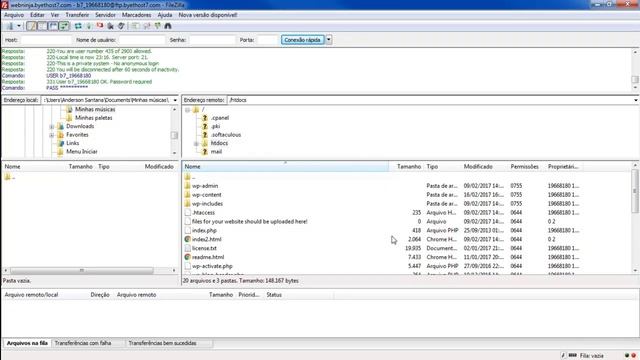Expand the Favorites folder in local tree
Viewport: 640px width, 360px height.
(51, 135)
